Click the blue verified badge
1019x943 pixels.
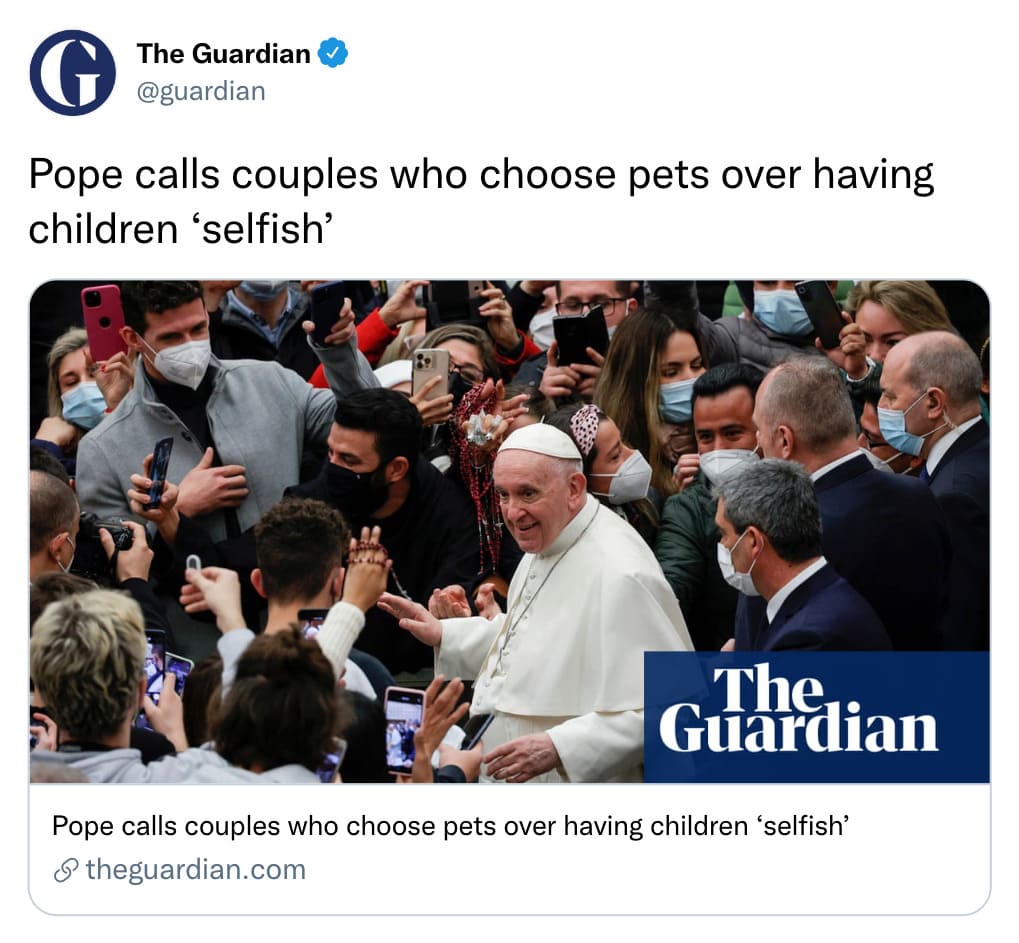(x=333, y=53)
